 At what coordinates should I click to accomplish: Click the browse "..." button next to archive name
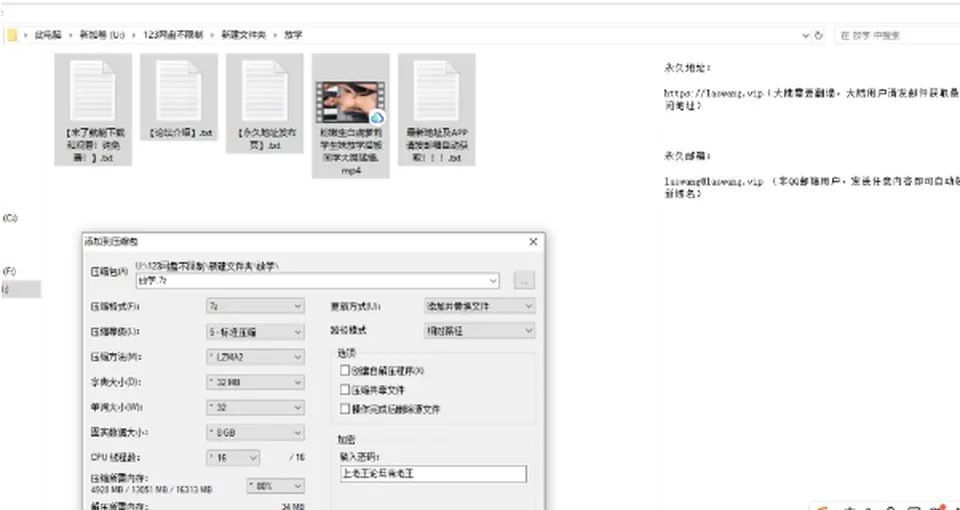(x=524, y=281)
